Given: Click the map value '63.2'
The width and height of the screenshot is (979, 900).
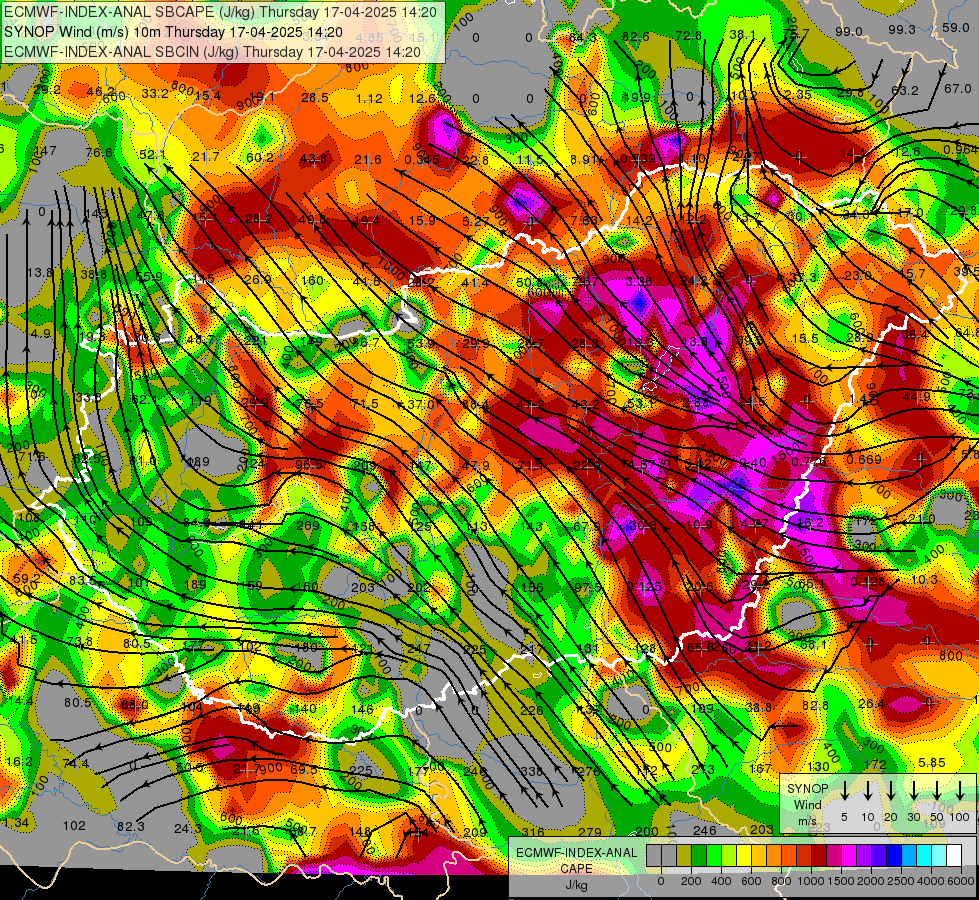Looking at the screenshot, I should [x=905, y=91].
